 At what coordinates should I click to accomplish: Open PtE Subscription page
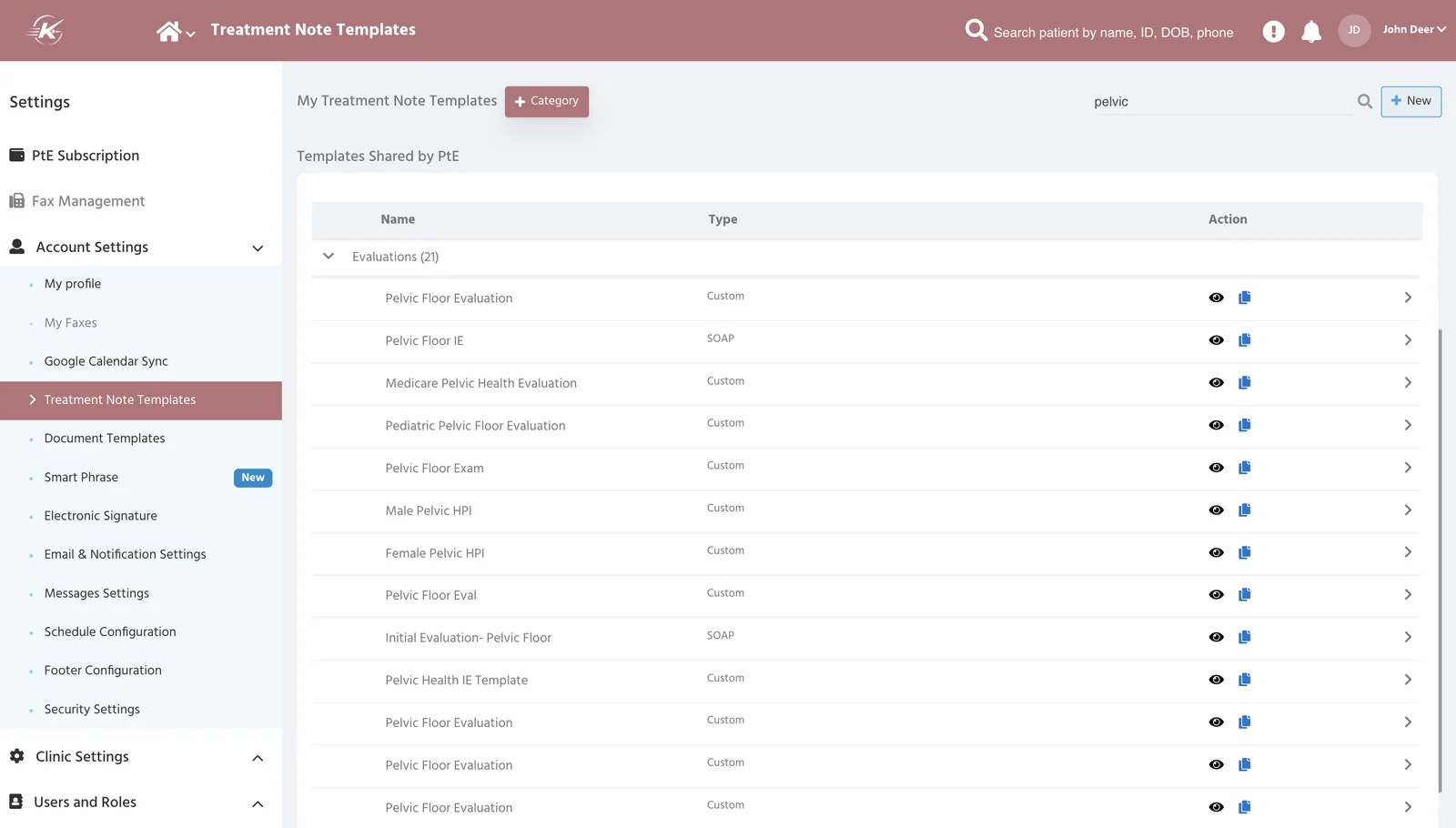pos(86,156)
